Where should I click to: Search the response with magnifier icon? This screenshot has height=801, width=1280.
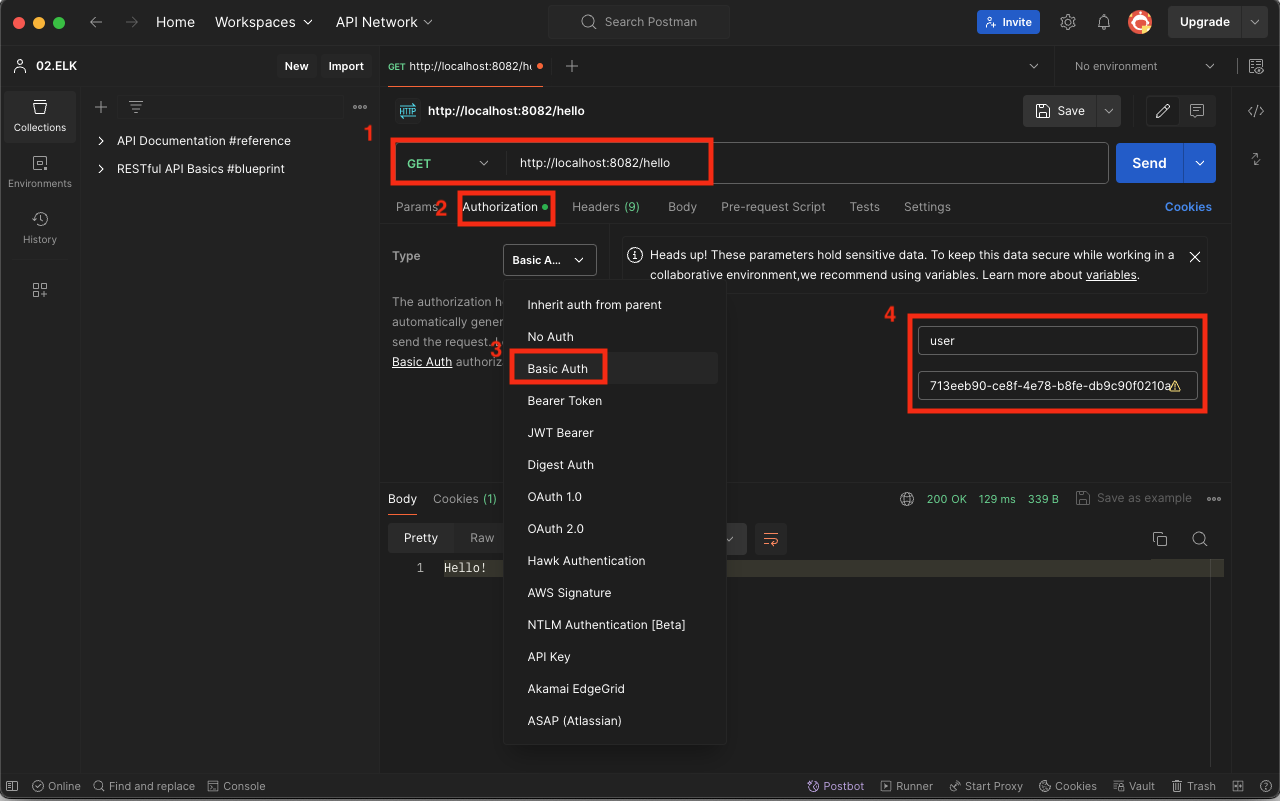pos(1200,539)
